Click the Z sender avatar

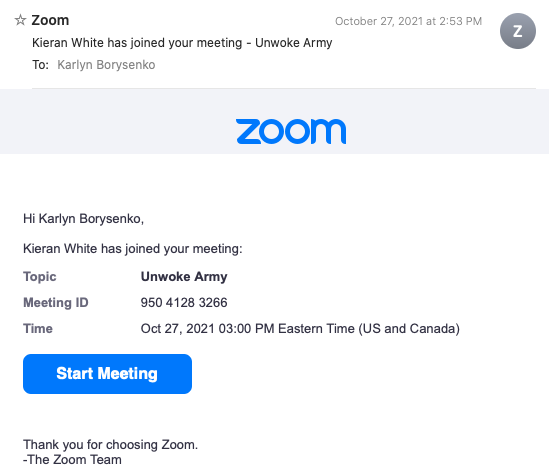[x=517, y=31]
